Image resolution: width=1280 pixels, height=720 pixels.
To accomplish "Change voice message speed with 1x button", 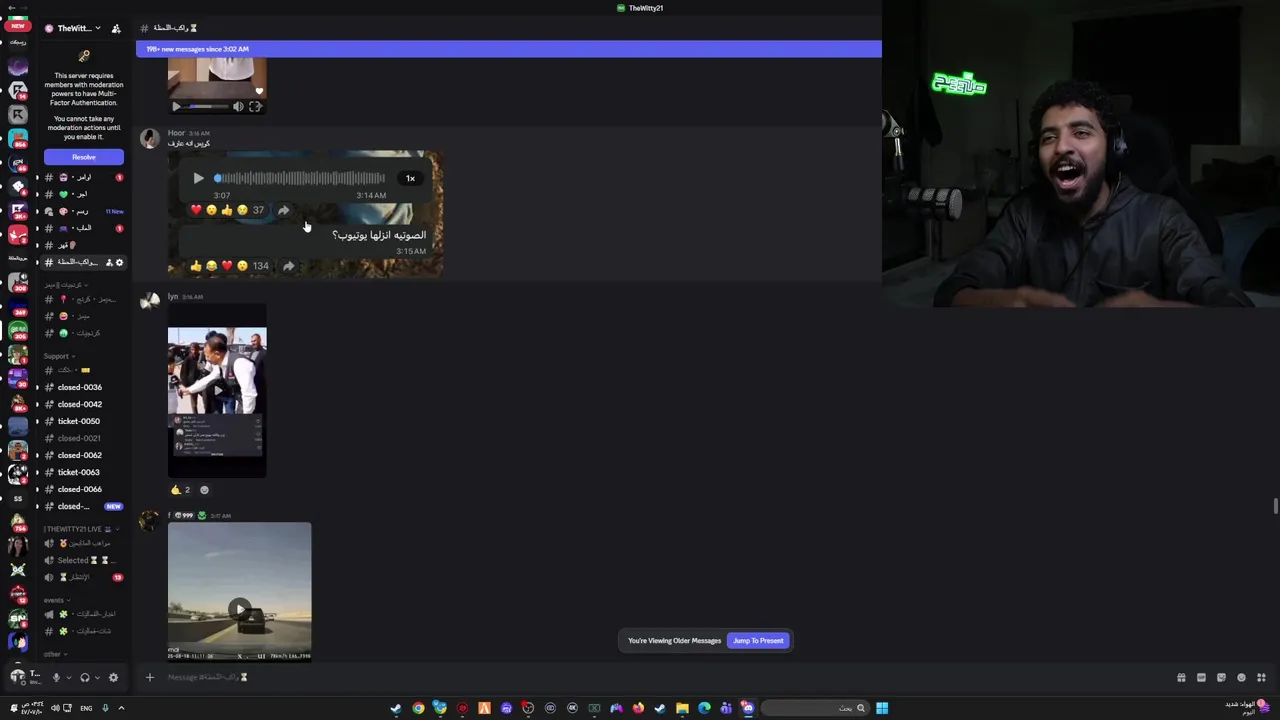I will [410, 178].
